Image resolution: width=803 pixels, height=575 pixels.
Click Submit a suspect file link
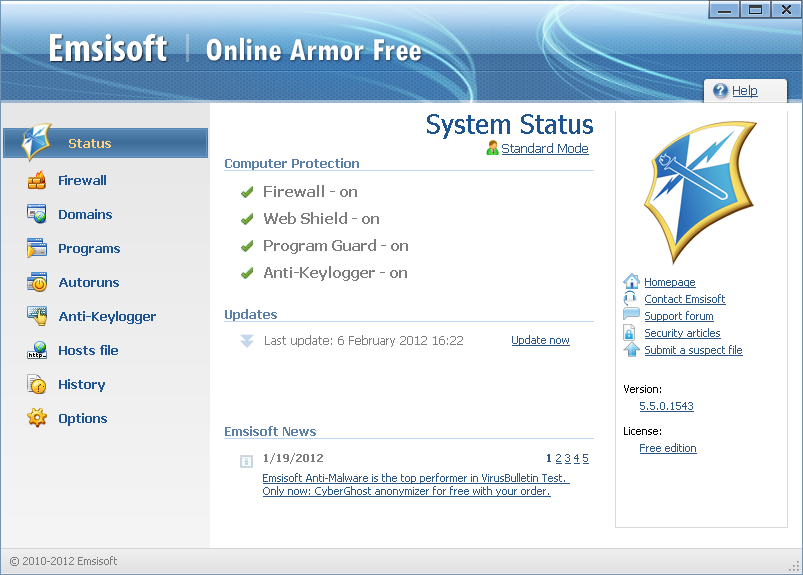[693, 350]
